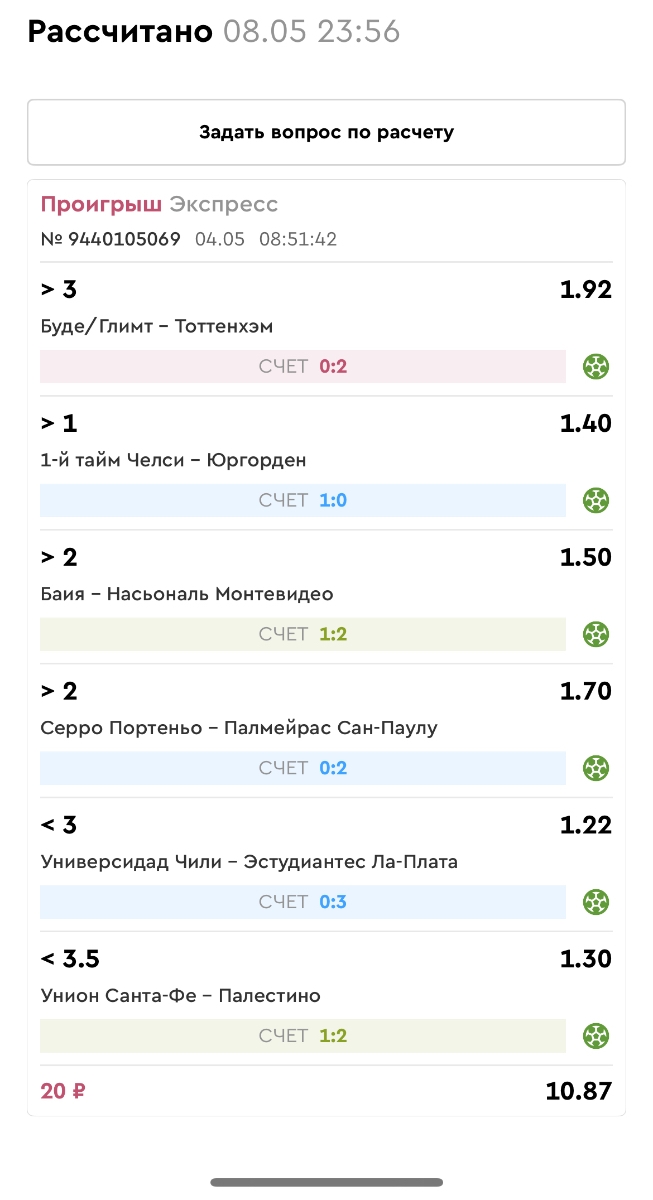Tap the total odds 10.87

[578, 1091]
